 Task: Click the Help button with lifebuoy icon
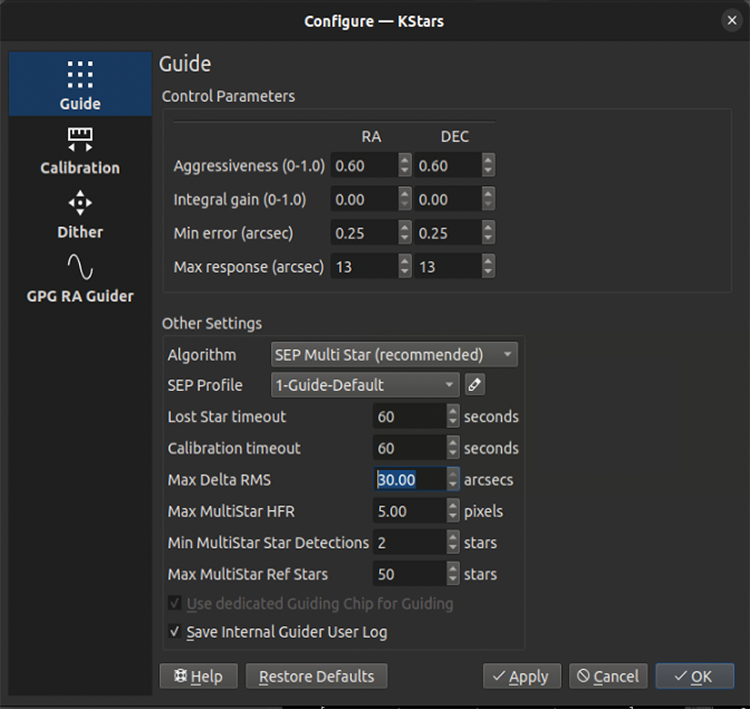coord(197,677)
